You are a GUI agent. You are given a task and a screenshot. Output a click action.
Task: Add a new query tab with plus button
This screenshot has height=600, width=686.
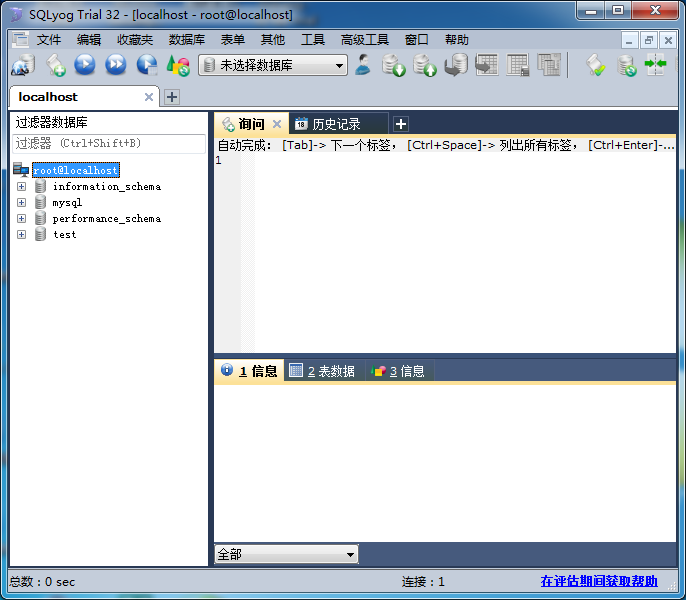[x=401, y=124]
